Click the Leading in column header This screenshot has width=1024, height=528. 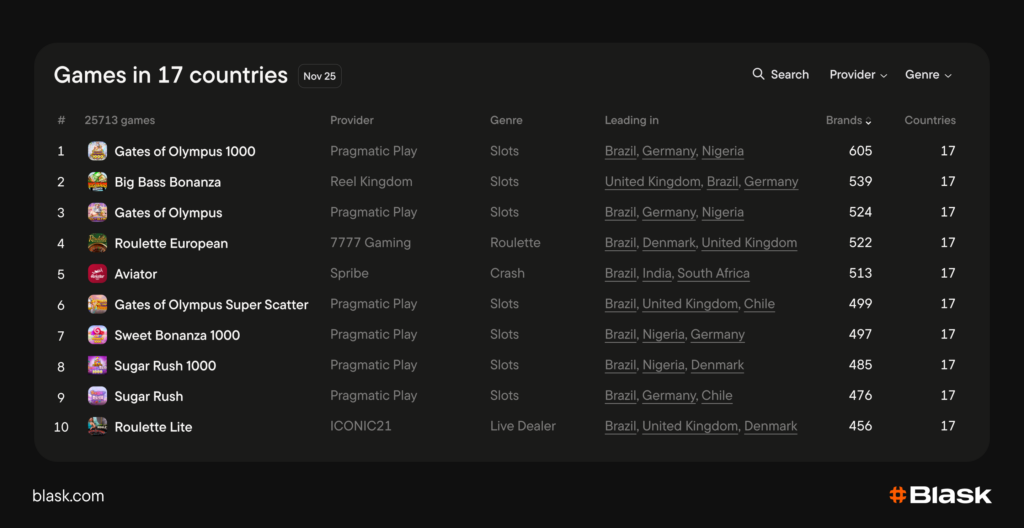point(631,120)
